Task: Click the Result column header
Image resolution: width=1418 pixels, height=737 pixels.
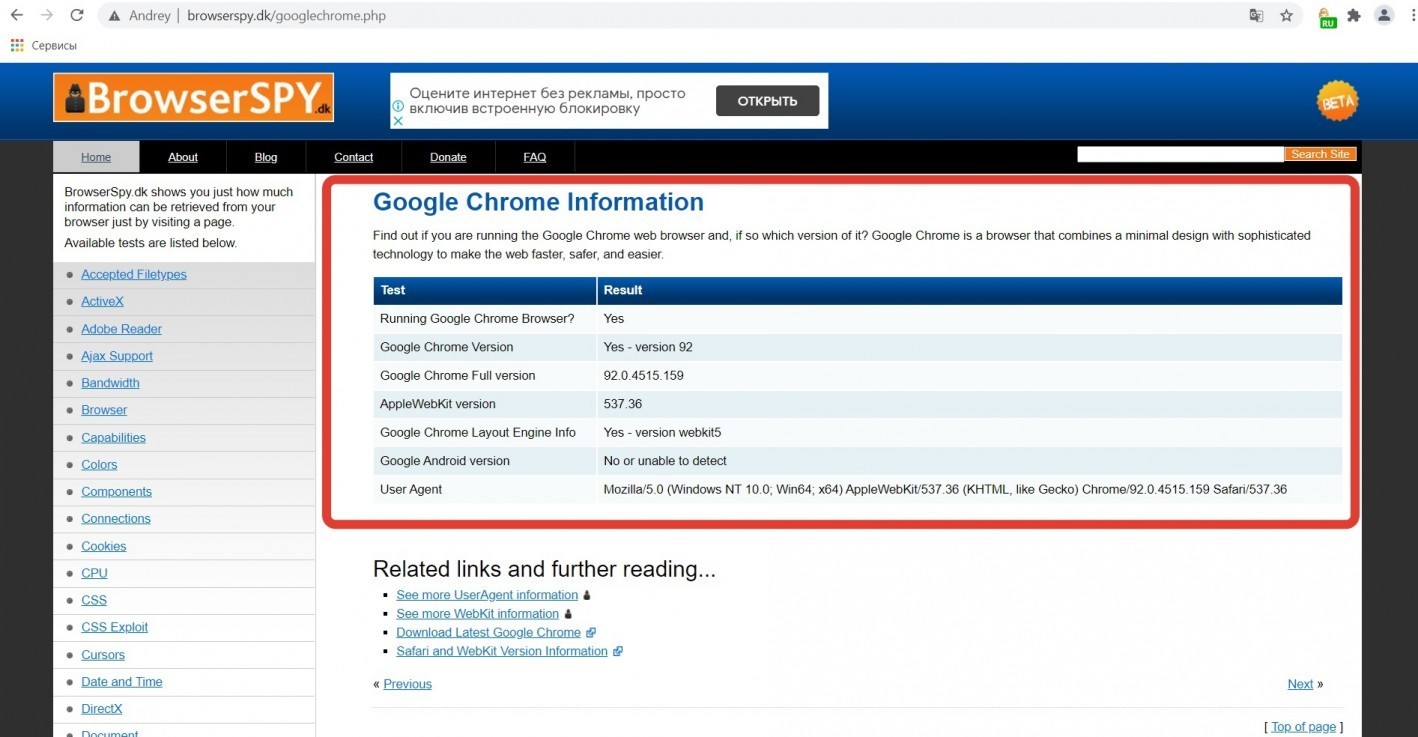Action: click(x=970, y=290)
